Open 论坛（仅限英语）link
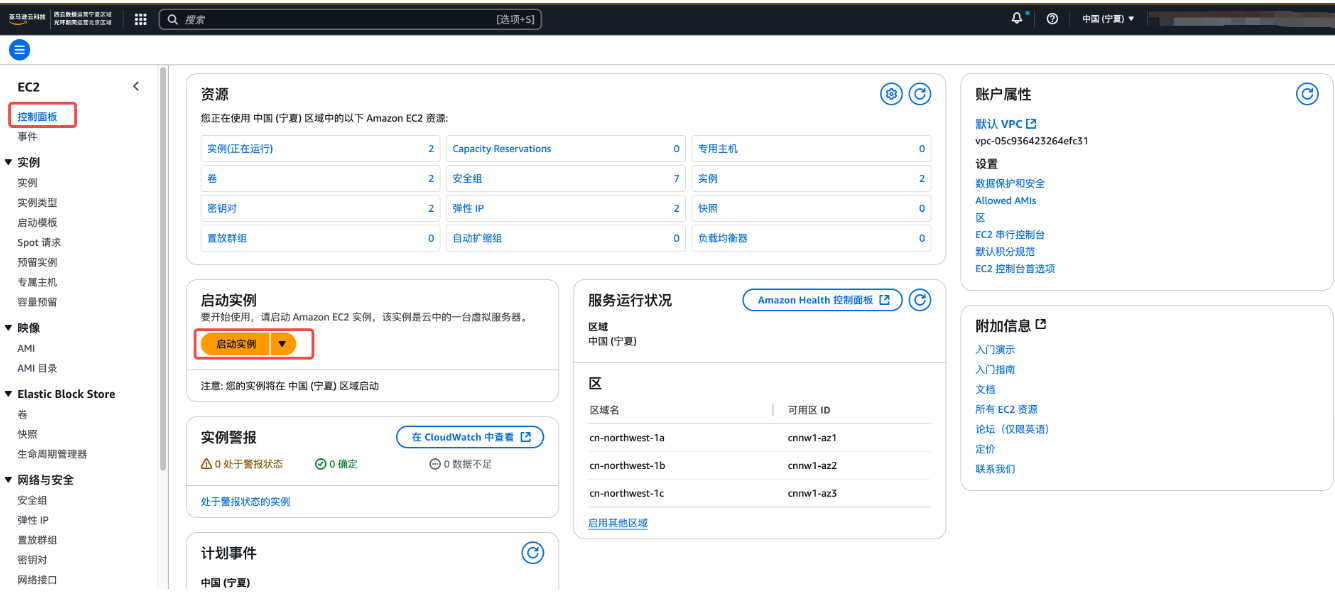1335x599 pixels. click(1012, 430)
